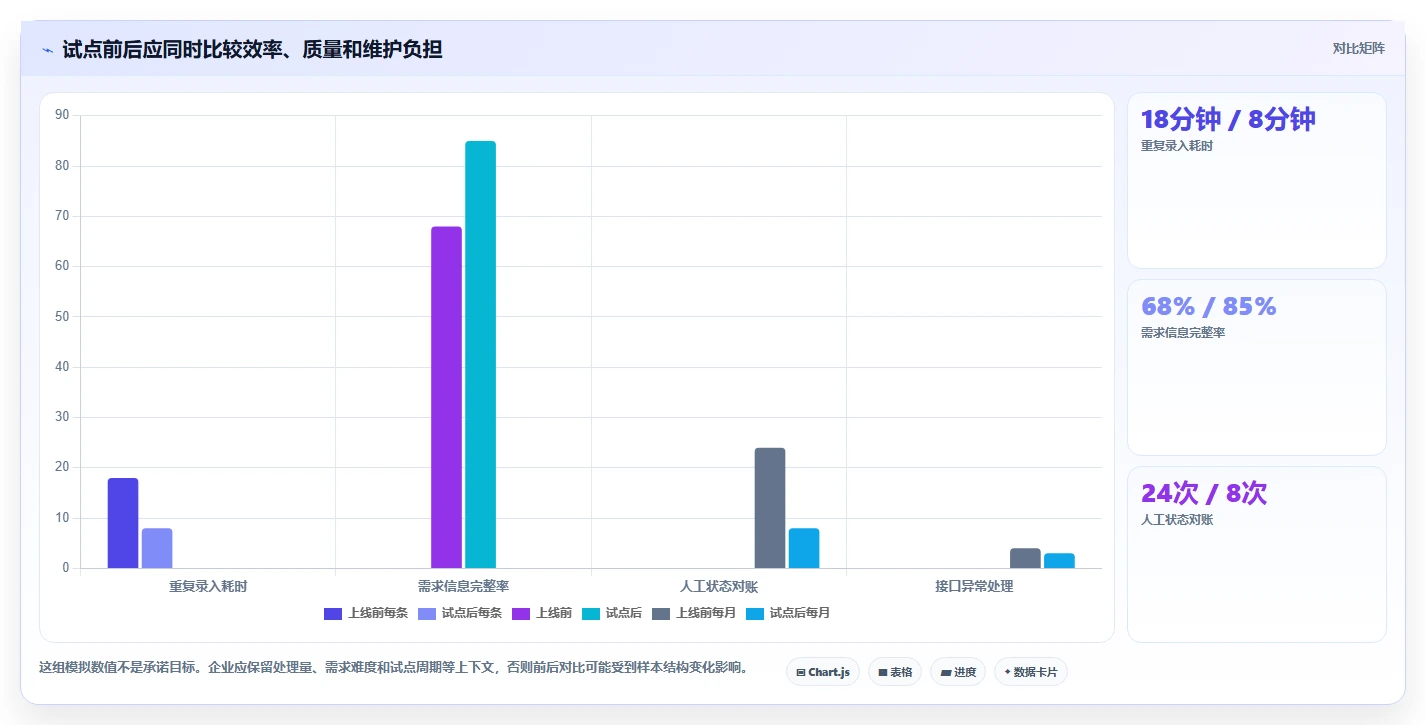Click the 50 y-axis tick label
The width and height of the screenshot is (1426, 725).
point(63,317)
